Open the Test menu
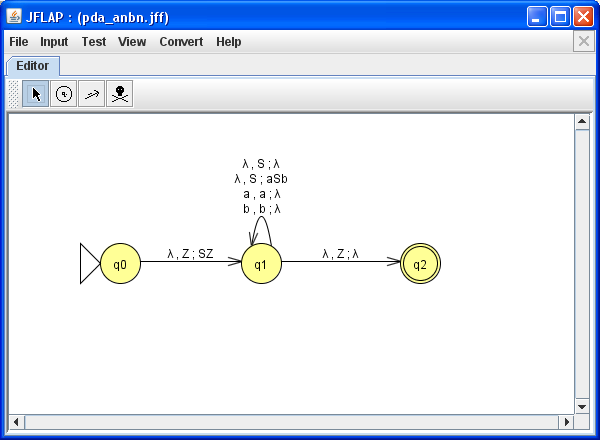The width and height of the screenshot is (600, 440). coord(94,42)
